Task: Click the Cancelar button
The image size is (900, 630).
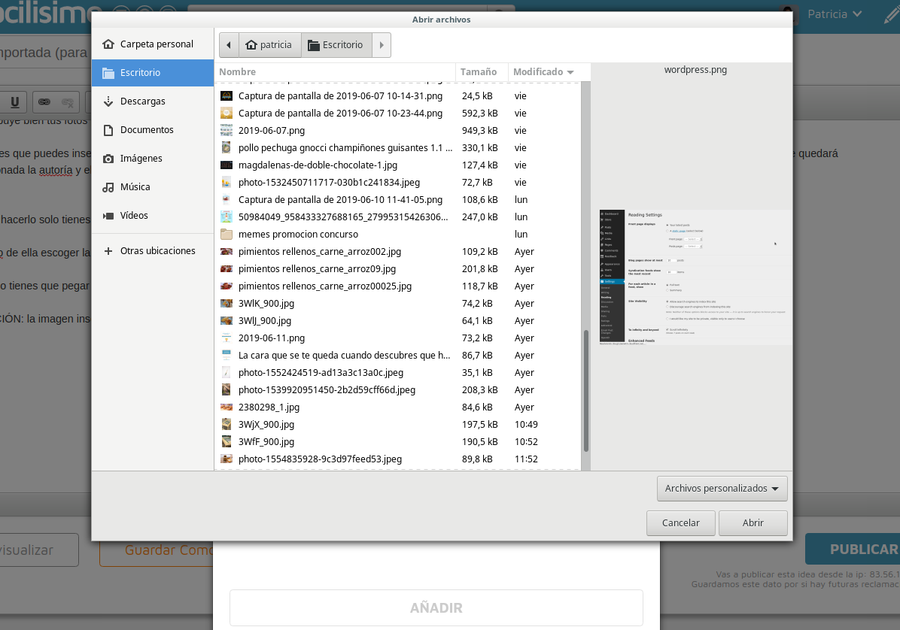Action: (x=681, y=523)
